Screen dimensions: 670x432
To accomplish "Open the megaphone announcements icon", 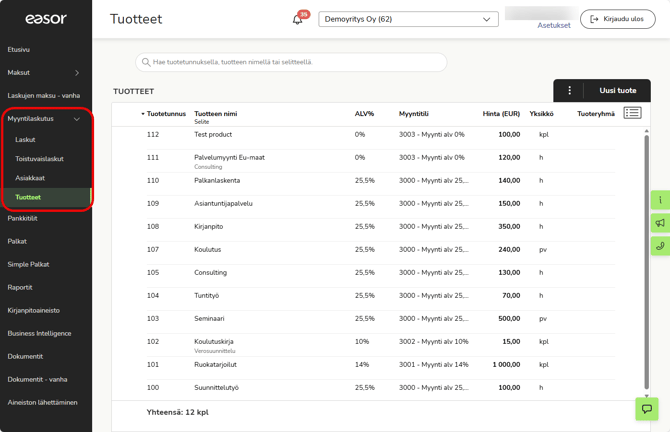I will [660, 223].
